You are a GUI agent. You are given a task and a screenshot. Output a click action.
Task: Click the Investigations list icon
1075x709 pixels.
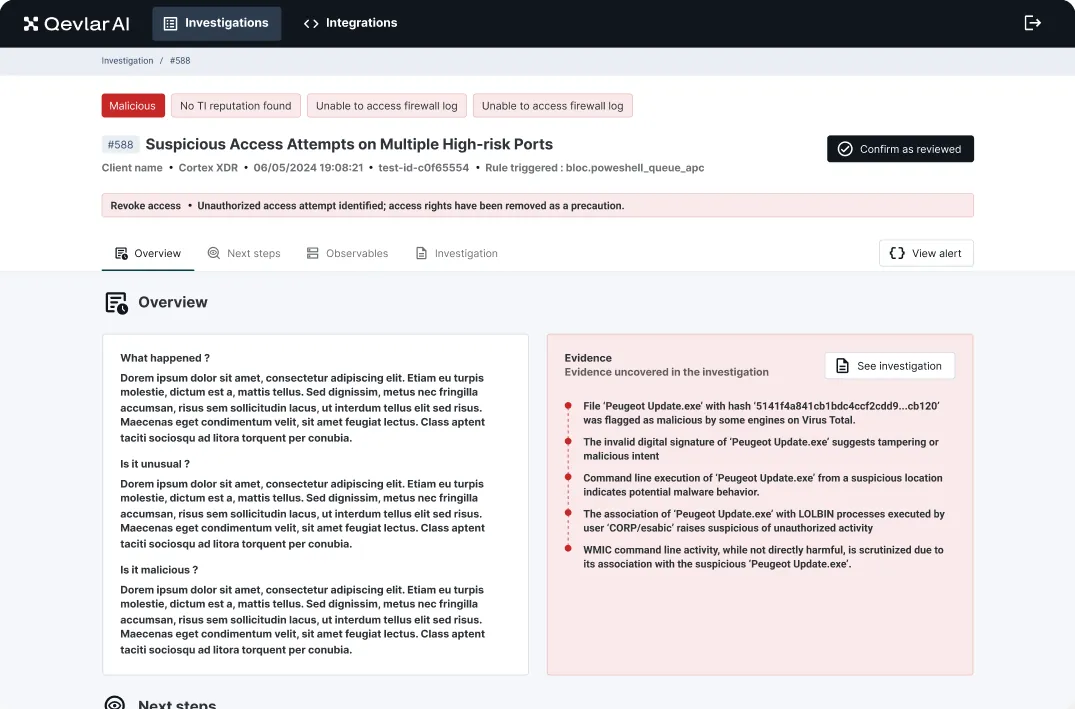[170, 23]
